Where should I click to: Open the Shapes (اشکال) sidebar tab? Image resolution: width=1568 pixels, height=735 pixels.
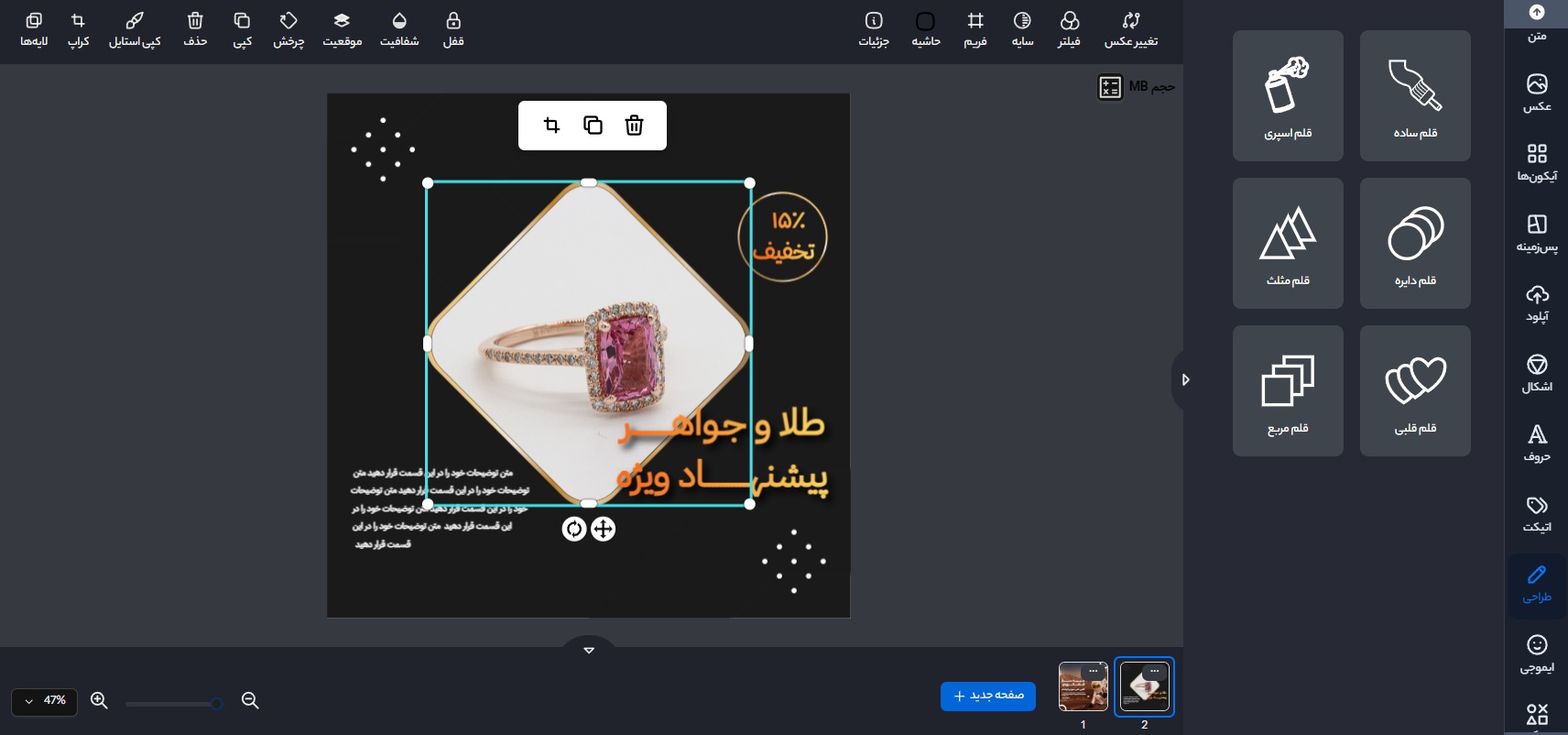(x=1537, y=374)
